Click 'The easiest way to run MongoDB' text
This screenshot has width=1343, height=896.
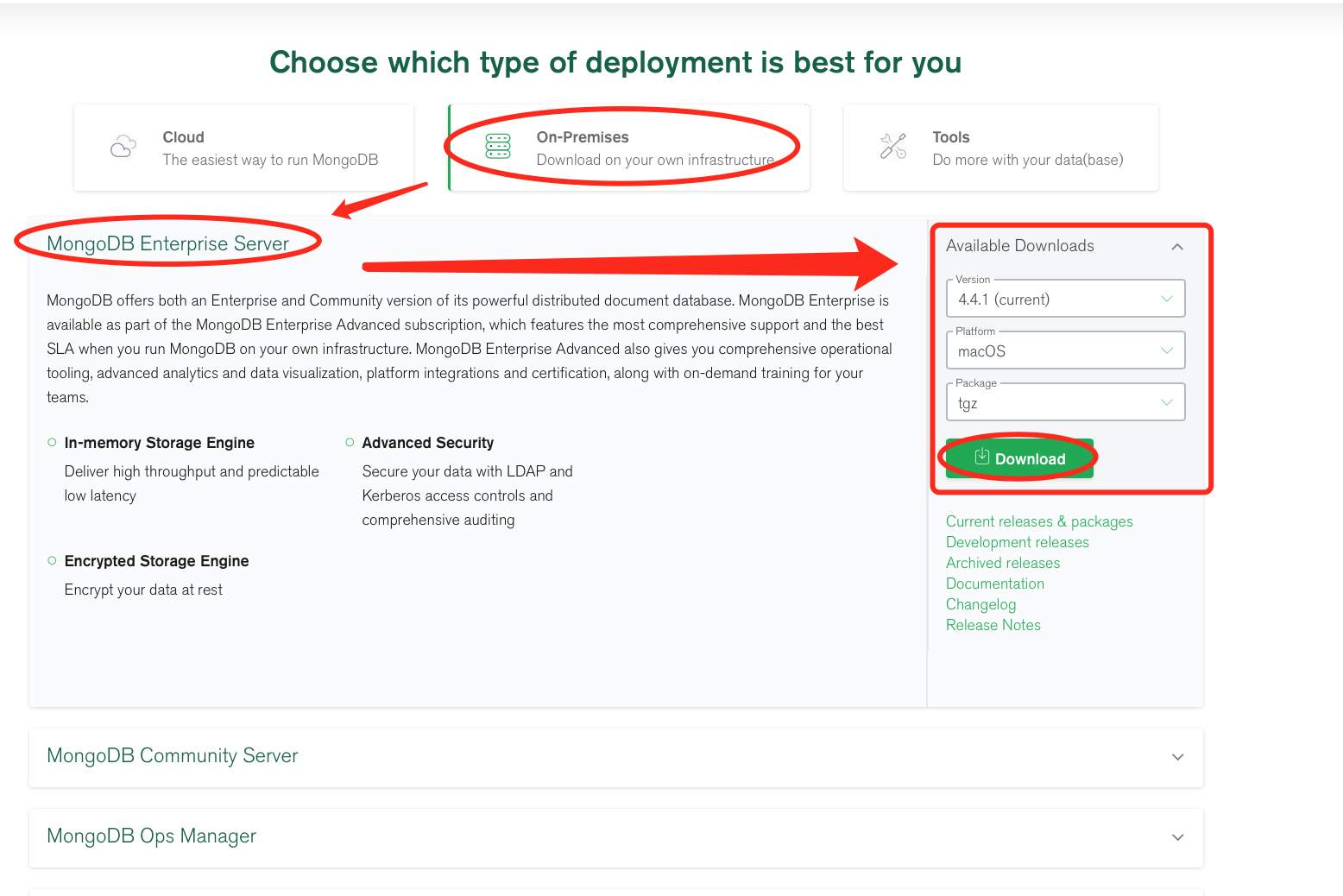270,160
